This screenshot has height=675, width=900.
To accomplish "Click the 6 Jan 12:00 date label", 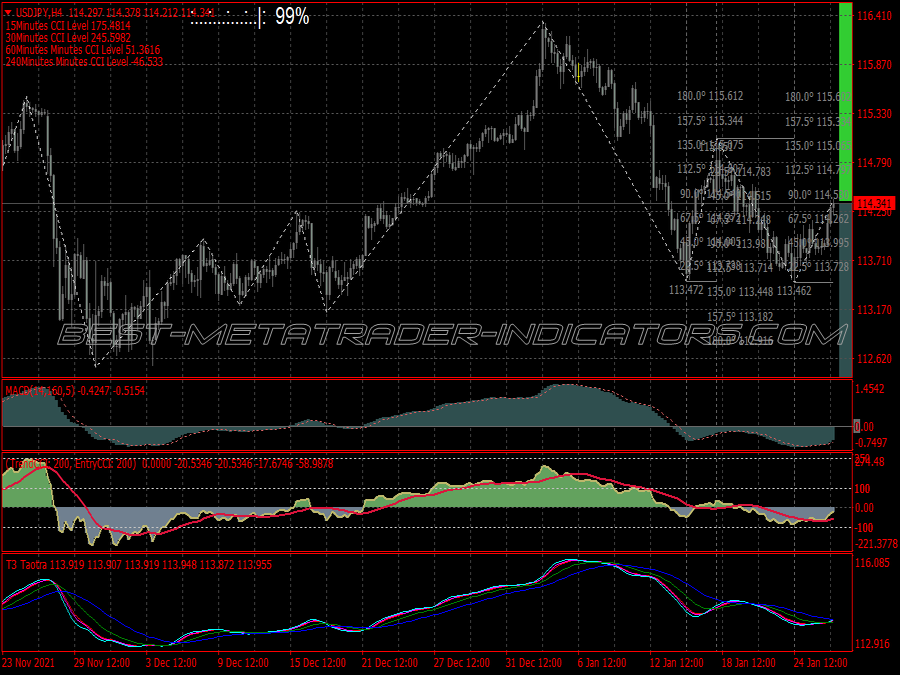I will pyautogui.click(x=603, y=662).
